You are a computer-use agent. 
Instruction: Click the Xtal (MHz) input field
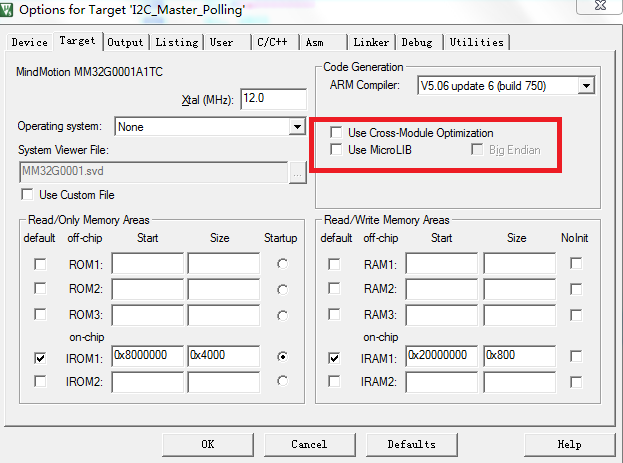coord(272,99)
